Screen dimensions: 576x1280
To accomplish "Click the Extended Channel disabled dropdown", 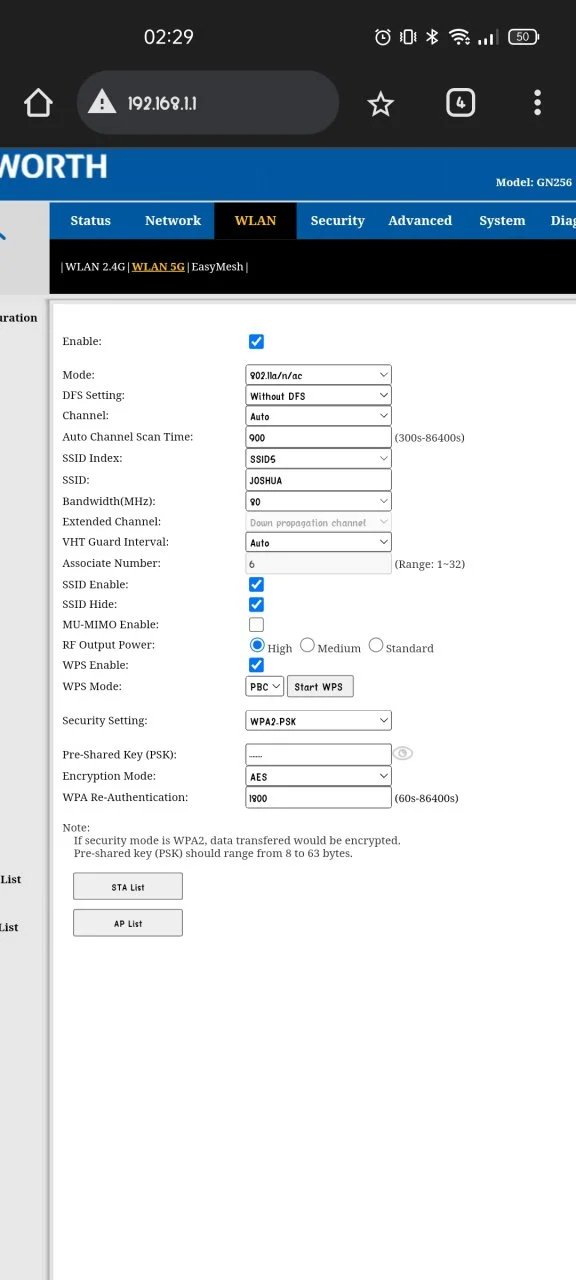I will click(318, 522).
